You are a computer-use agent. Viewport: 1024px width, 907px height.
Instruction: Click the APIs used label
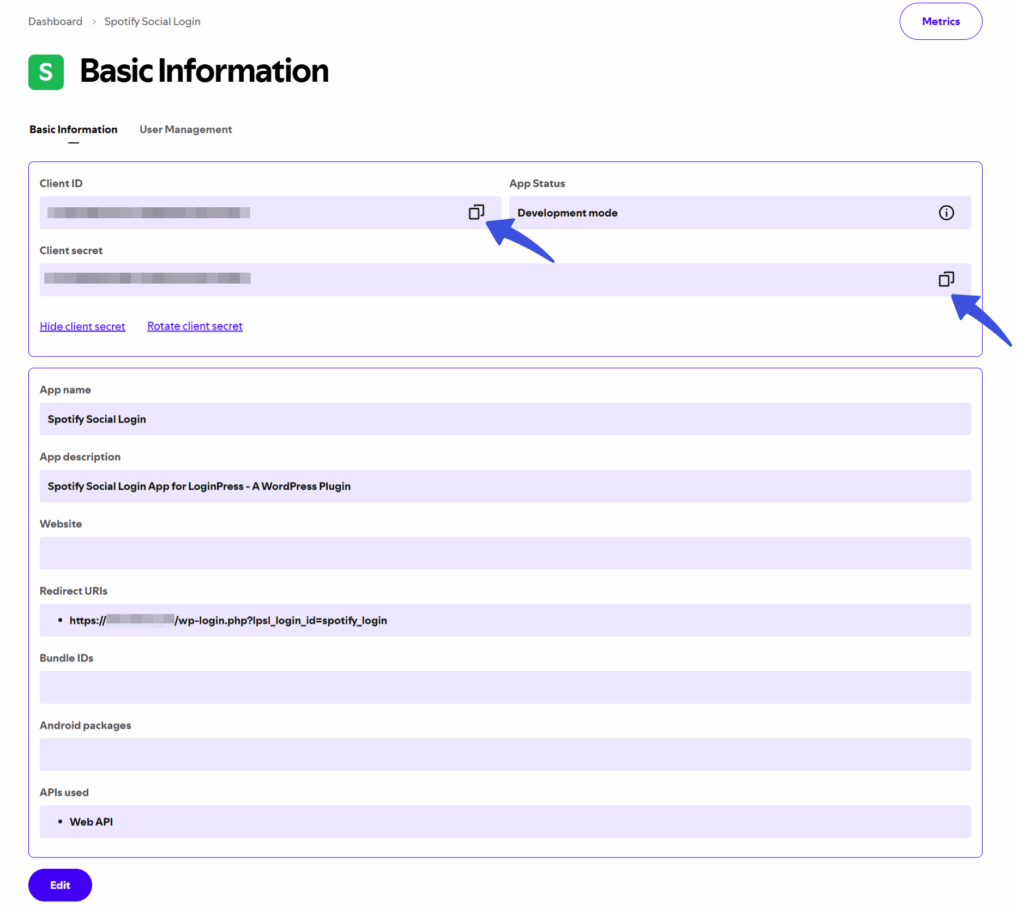click(64, 793)
